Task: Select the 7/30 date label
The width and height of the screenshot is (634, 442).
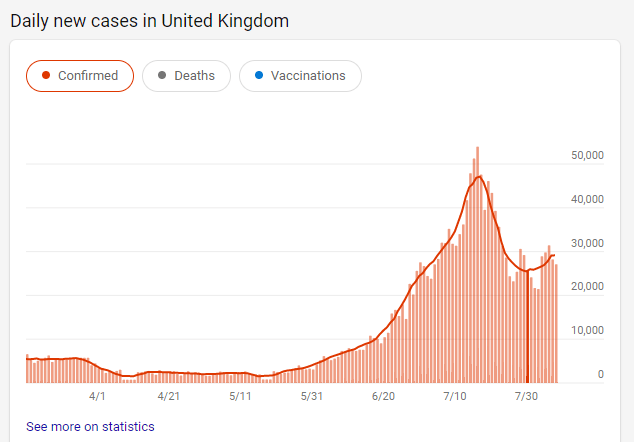Action: tap(527, 397)
